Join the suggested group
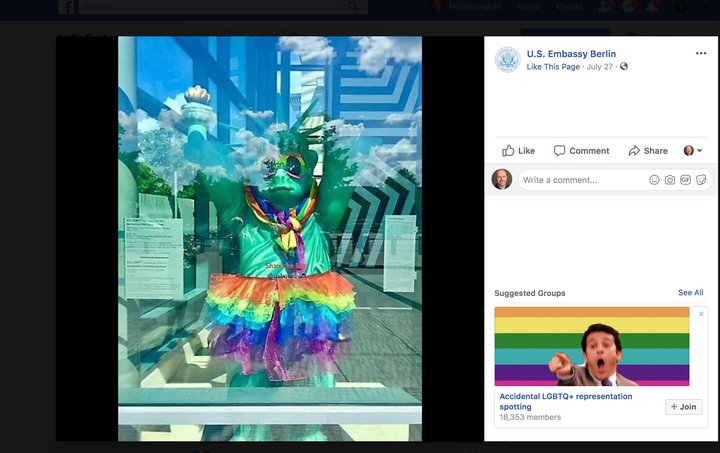This screenshot has width=720, height=453. tap(684, 407)
